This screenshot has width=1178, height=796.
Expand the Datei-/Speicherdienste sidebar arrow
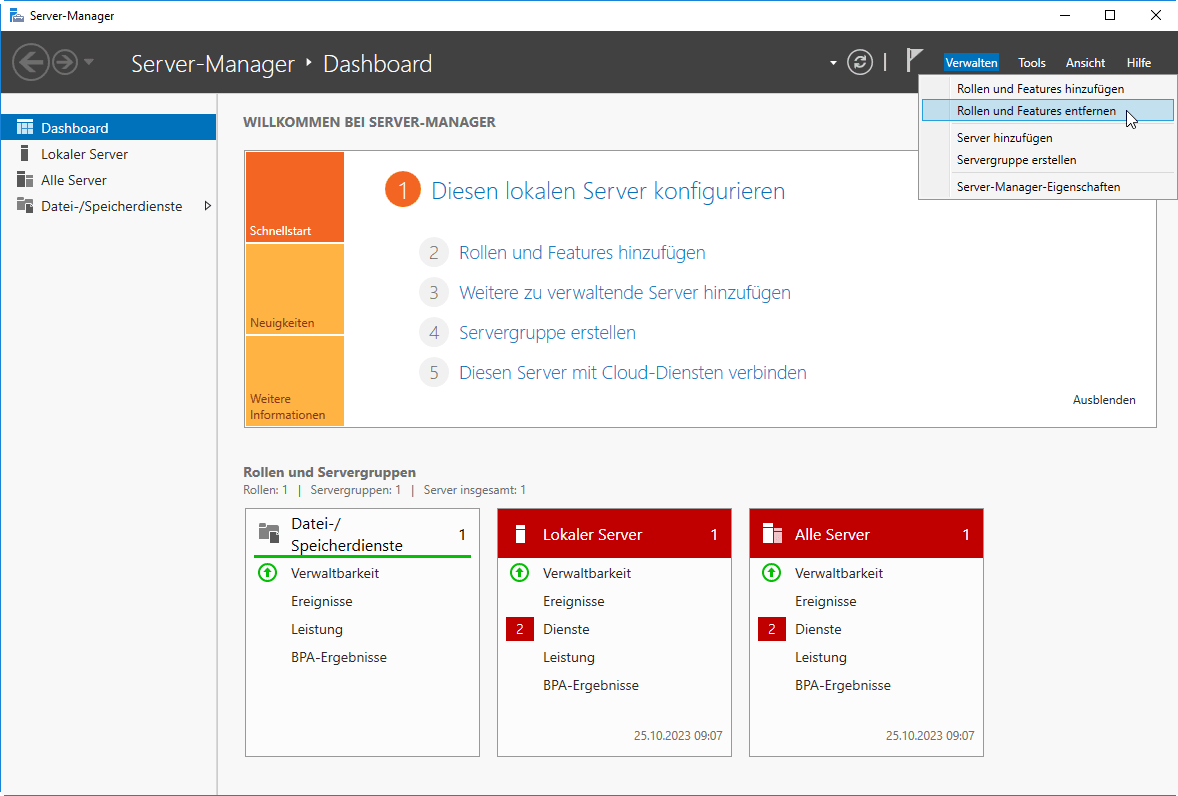(207, 206)
